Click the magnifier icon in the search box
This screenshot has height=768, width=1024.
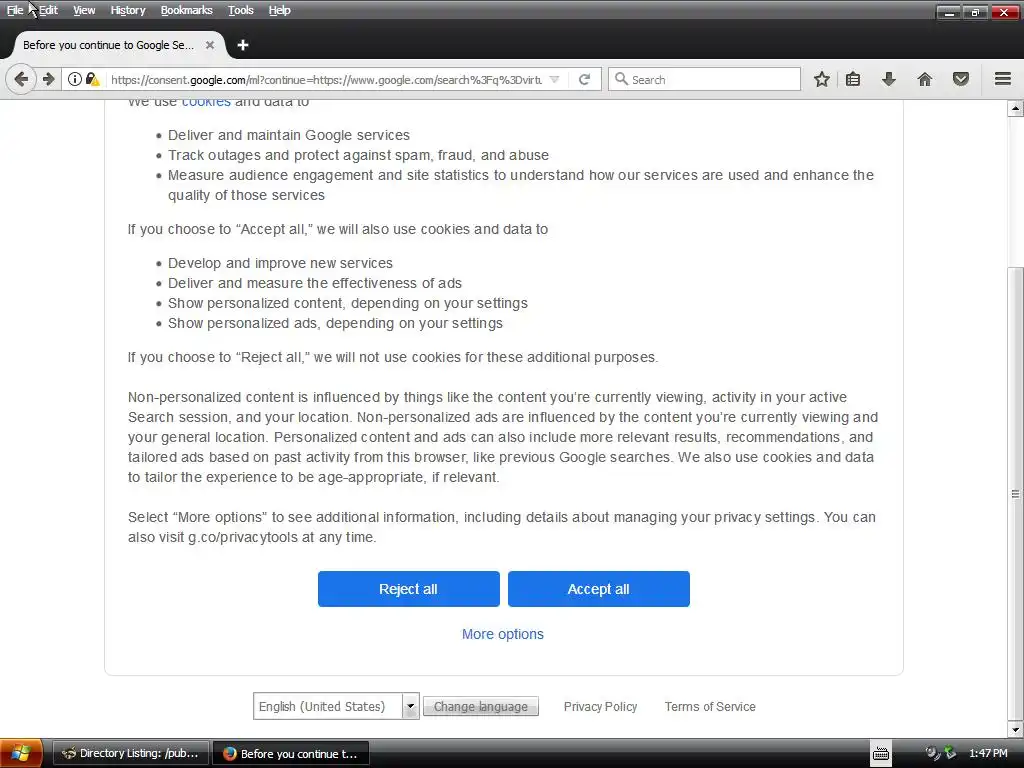click(x=621, y=80)
